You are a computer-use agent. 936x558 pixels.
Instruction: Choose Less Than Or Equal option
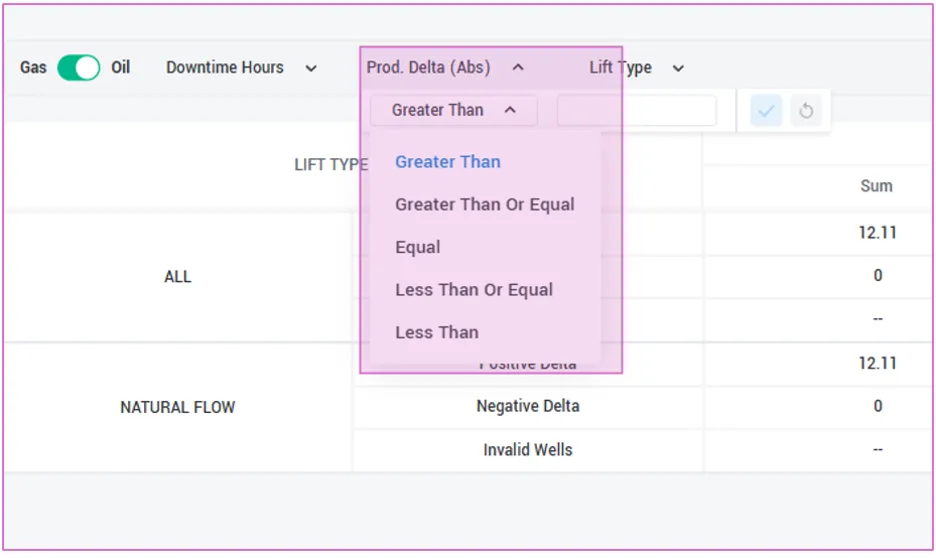pyautogui.click(x=474, y=289)
